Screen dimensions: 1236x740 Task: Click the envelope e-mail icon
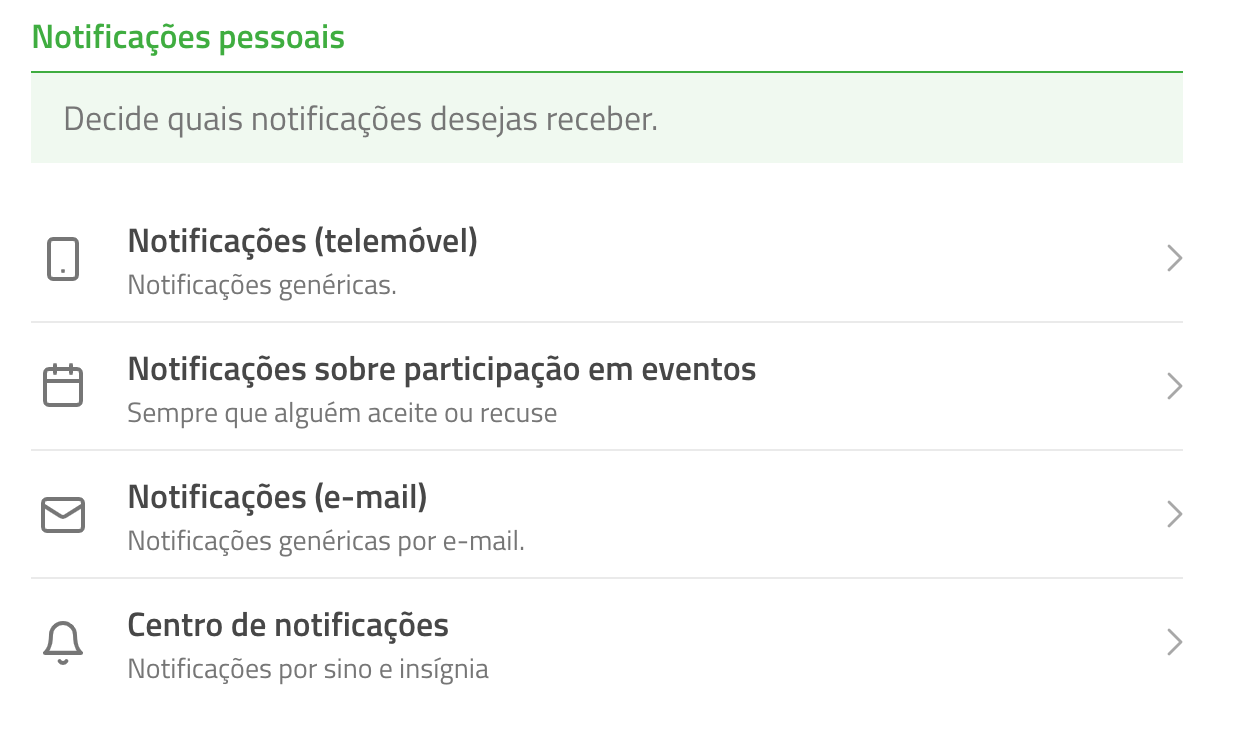(63, 514)
